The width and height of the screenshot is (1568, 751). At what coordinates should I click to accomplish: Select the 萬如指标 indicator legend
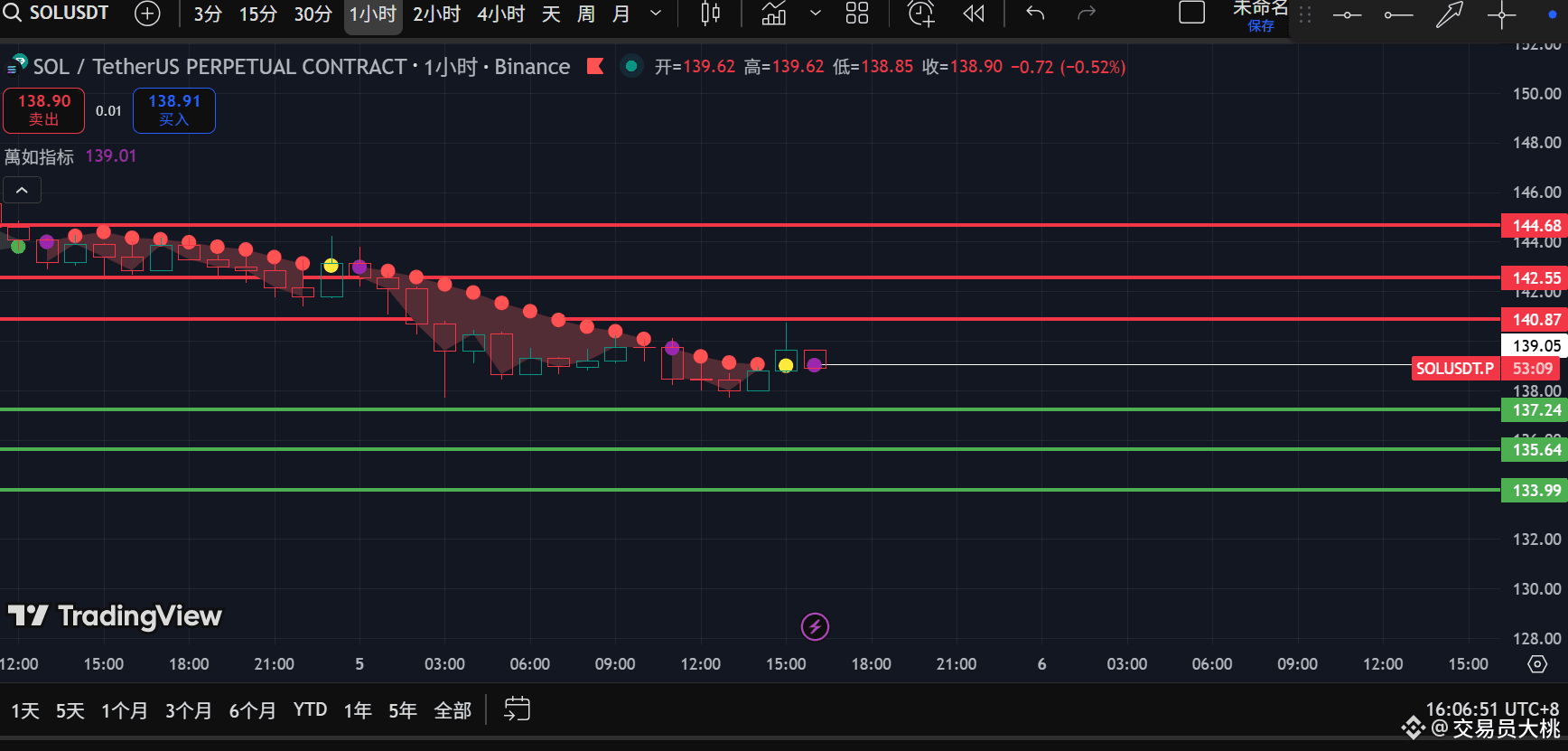point(39,156)
